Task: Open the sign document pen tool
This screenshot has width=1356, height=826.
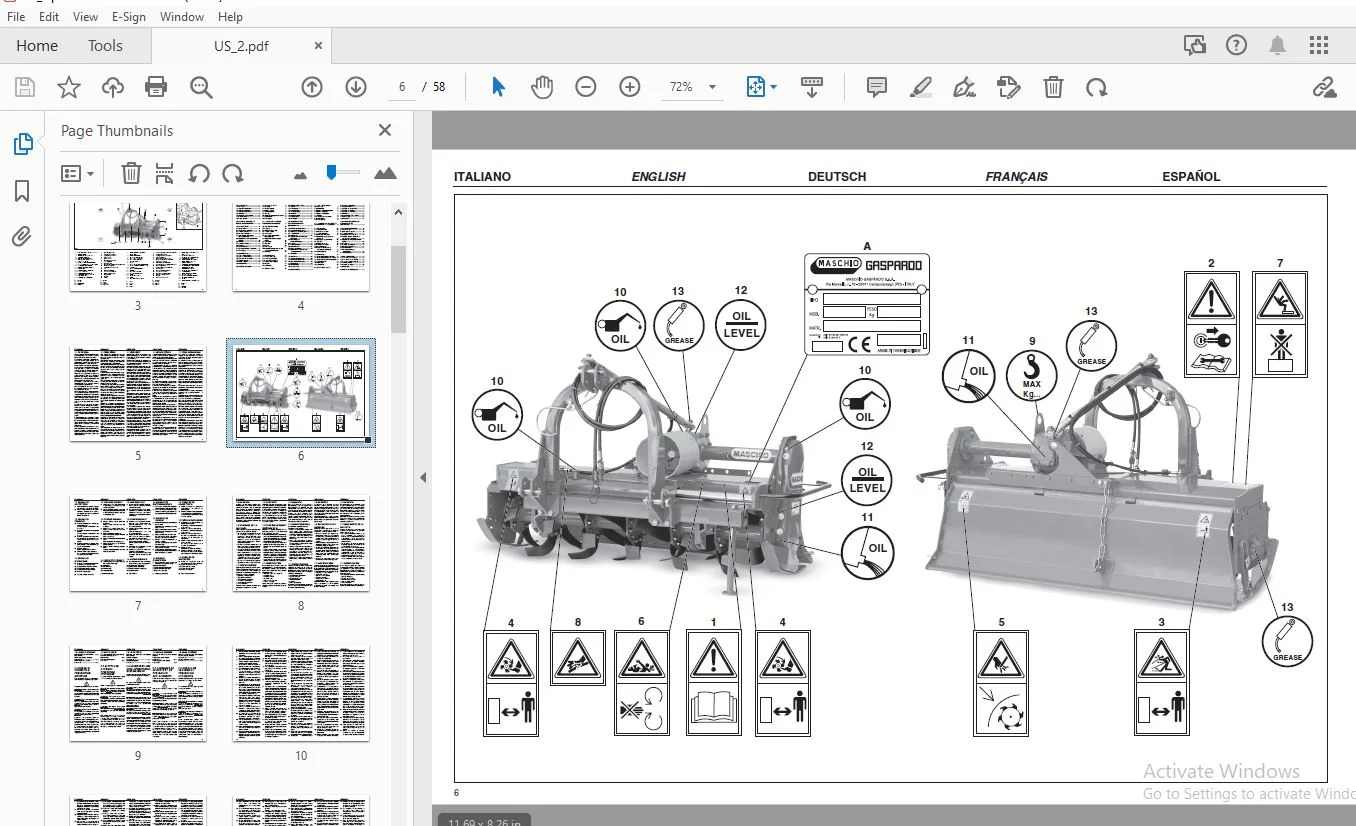Action: [x=965, y=87]
